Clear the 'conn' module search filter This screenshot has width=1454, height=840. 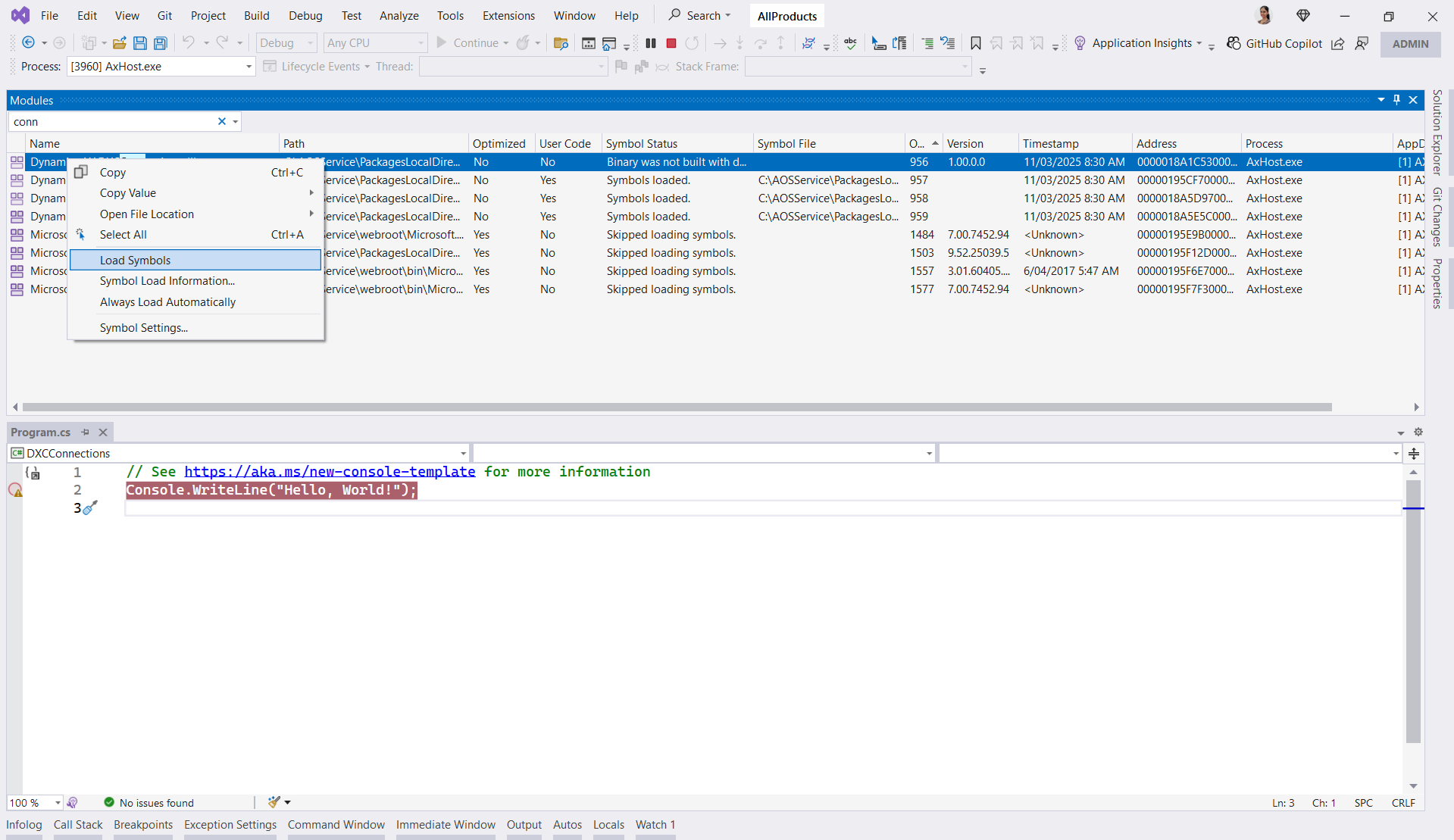[222, 121]
